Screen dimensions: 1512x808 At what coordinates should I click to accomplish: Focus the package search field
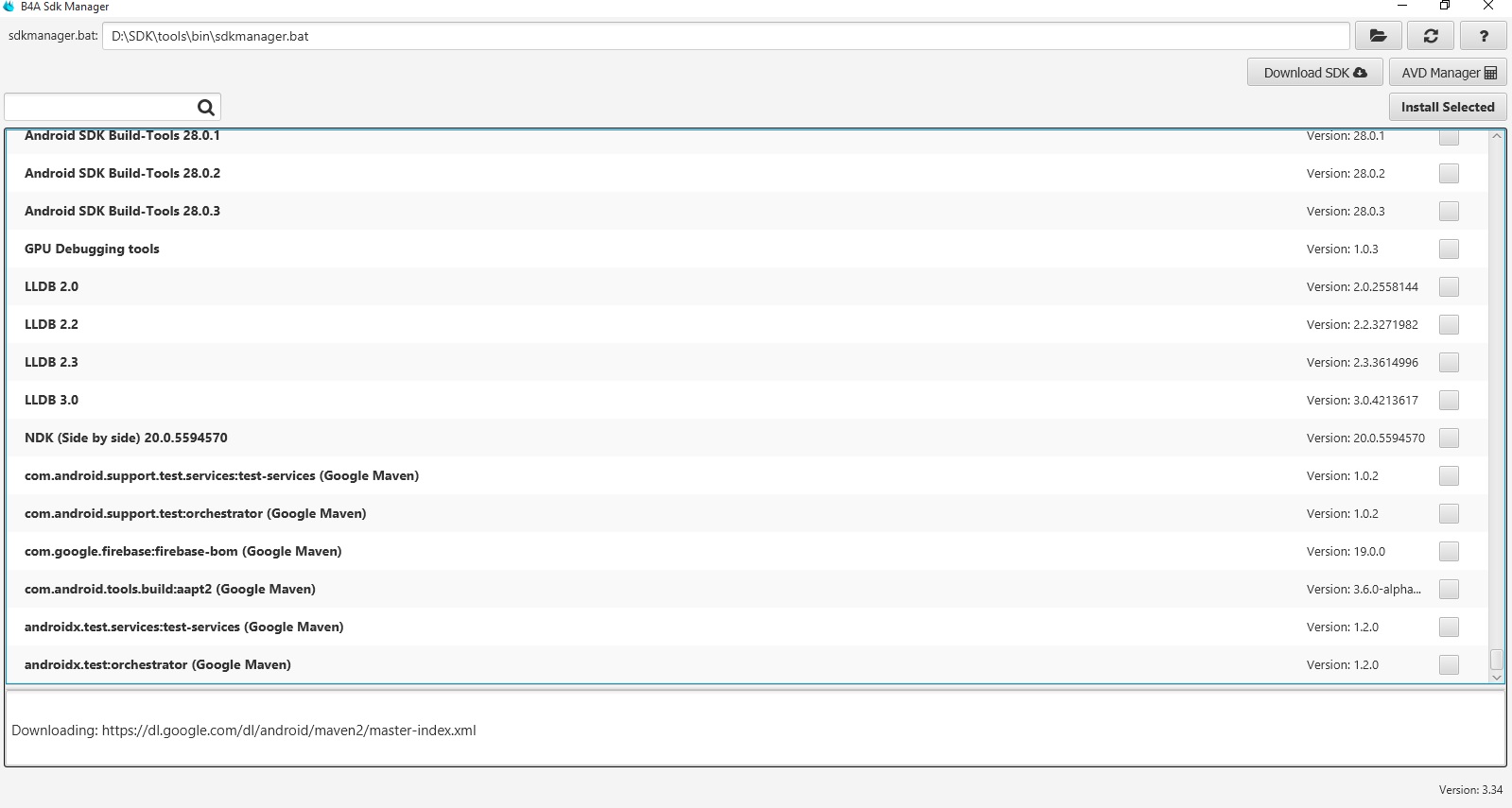click(x=99, y=107)
